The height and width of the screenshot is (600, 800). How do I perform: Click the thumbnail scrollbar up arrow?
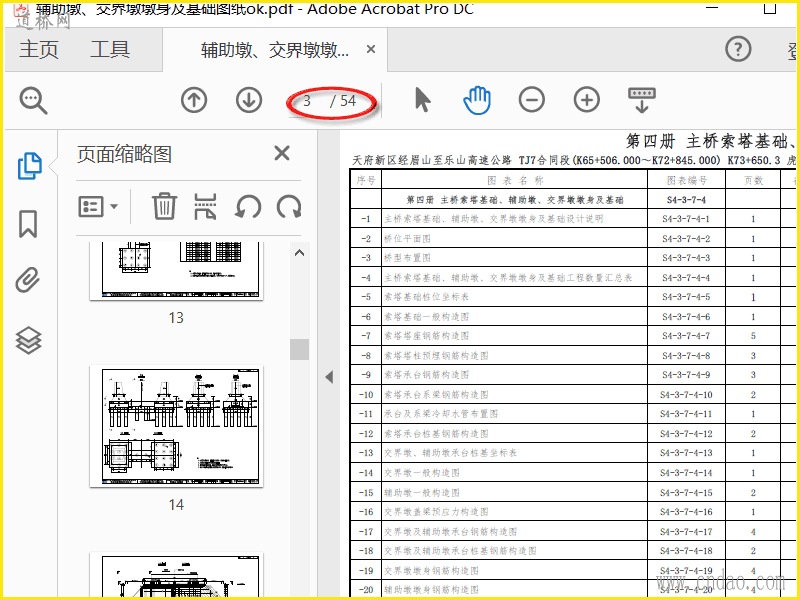tap(299, 252)
